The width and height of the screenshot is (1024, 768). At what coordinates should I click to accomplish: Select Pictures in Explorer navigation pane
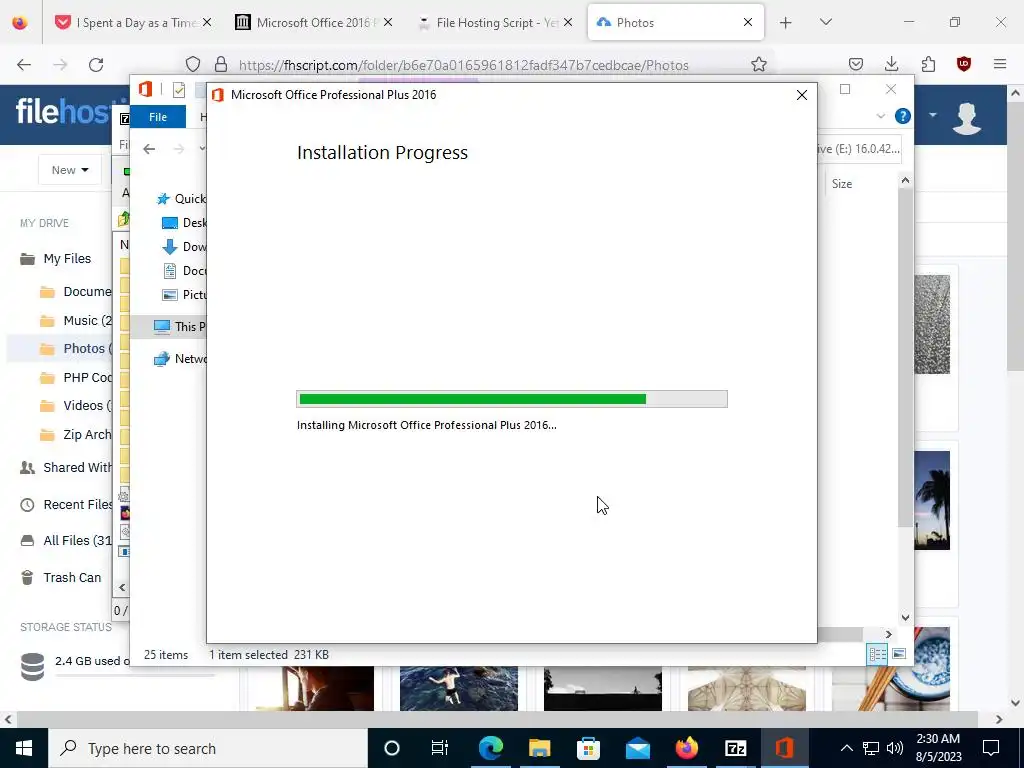coord(184,295)
